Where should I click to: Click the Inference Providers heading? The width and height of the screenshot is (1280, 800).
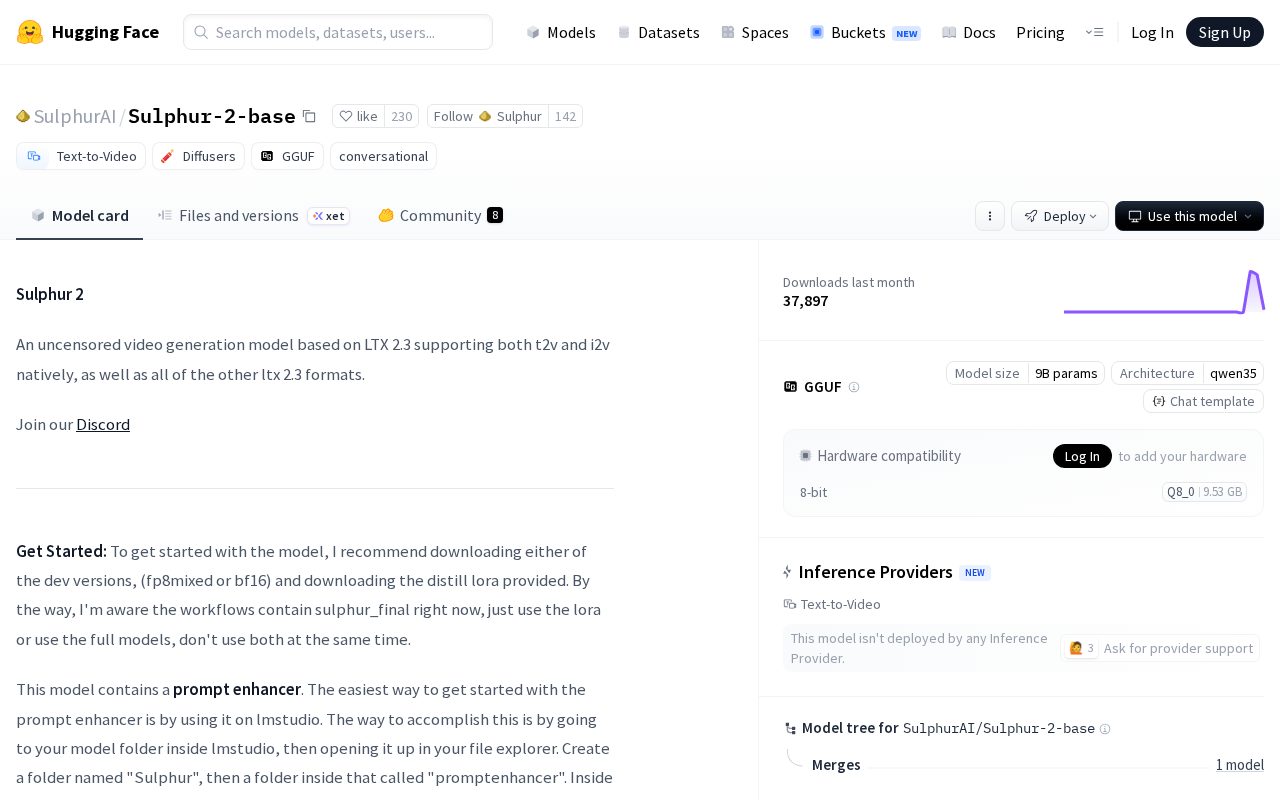875,572
